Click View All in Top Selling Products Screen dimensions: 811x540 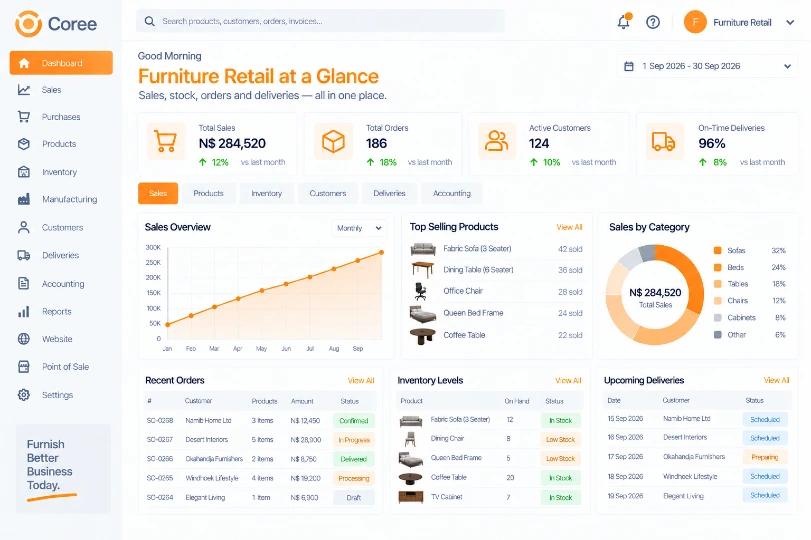[569, 227]
